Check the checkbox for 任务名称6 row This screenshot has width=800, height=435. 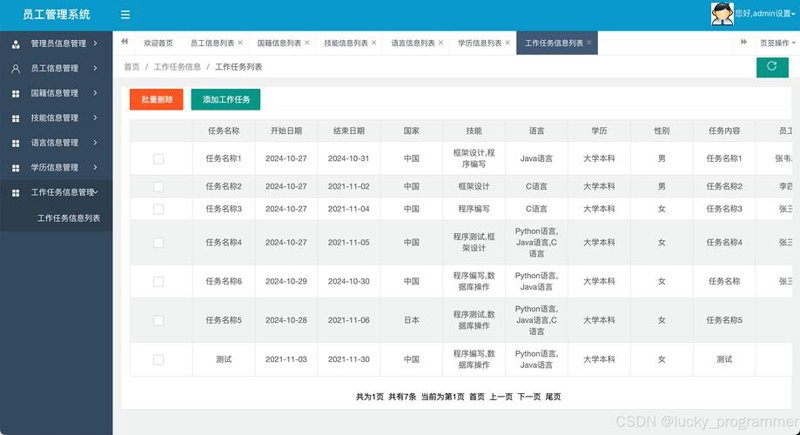pyautogui.click(x=159, y=282)
